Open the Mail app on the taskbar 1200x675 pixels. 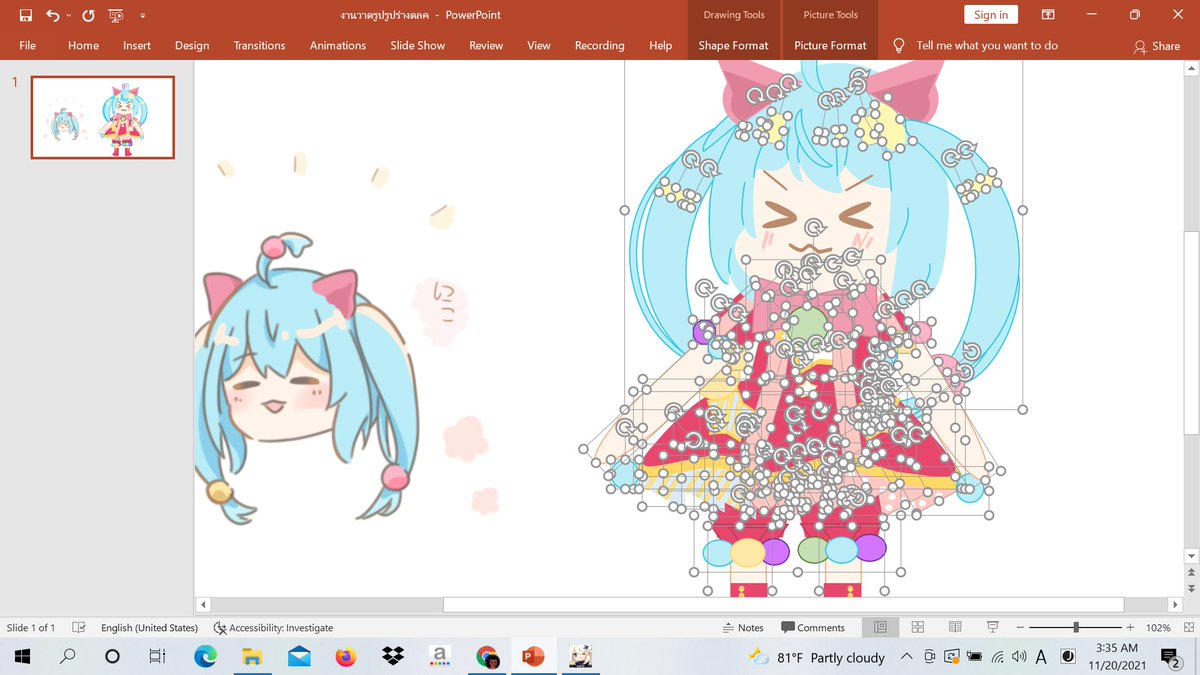click(x=299, y=657)
